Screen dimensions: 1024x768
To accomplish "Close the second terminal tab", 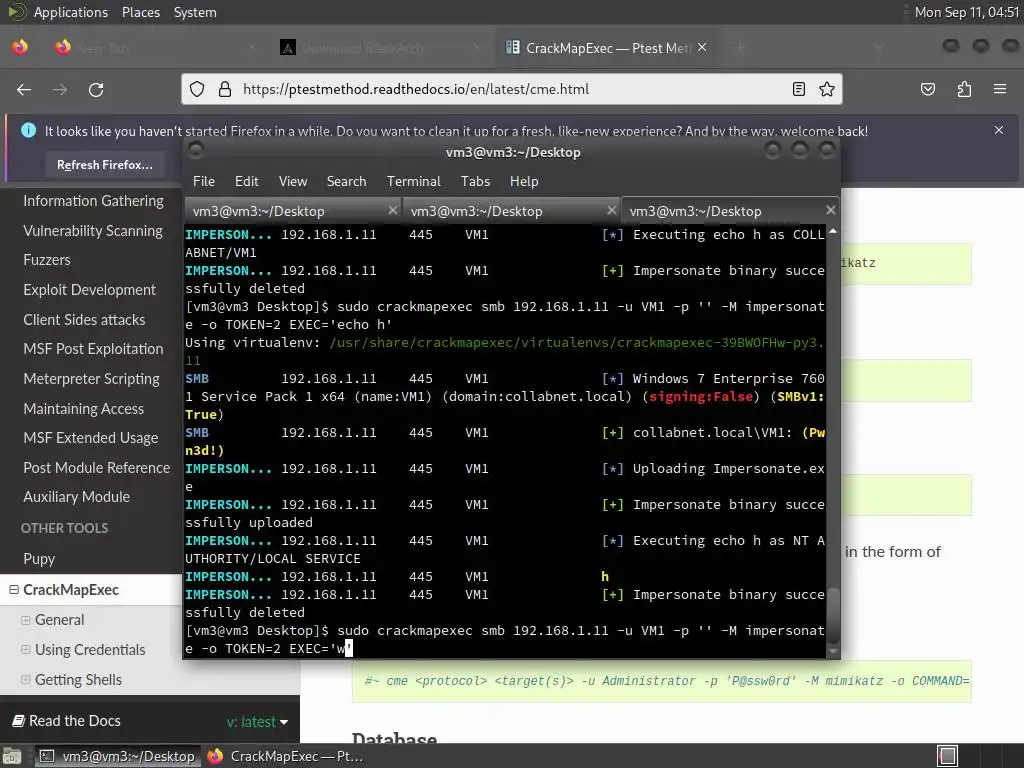I will pos(611,210).
